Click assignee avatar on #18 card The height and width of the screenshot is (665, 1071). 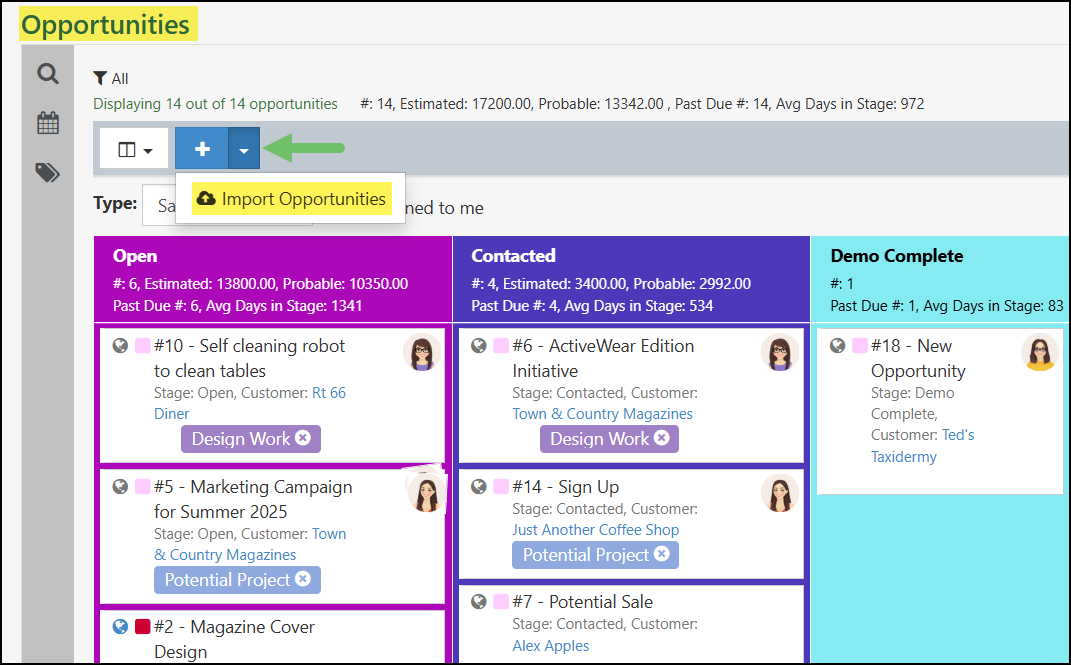(1040, 352)
